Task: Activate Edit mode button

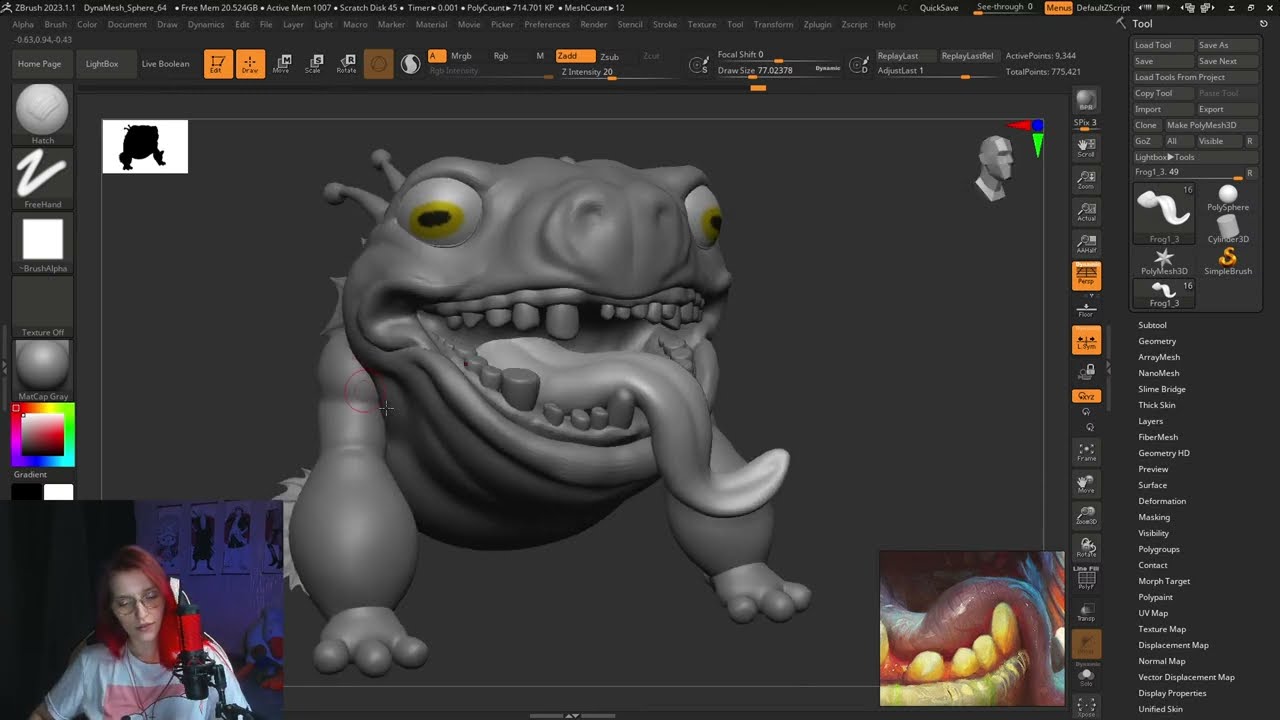Action: click(217, 64)
